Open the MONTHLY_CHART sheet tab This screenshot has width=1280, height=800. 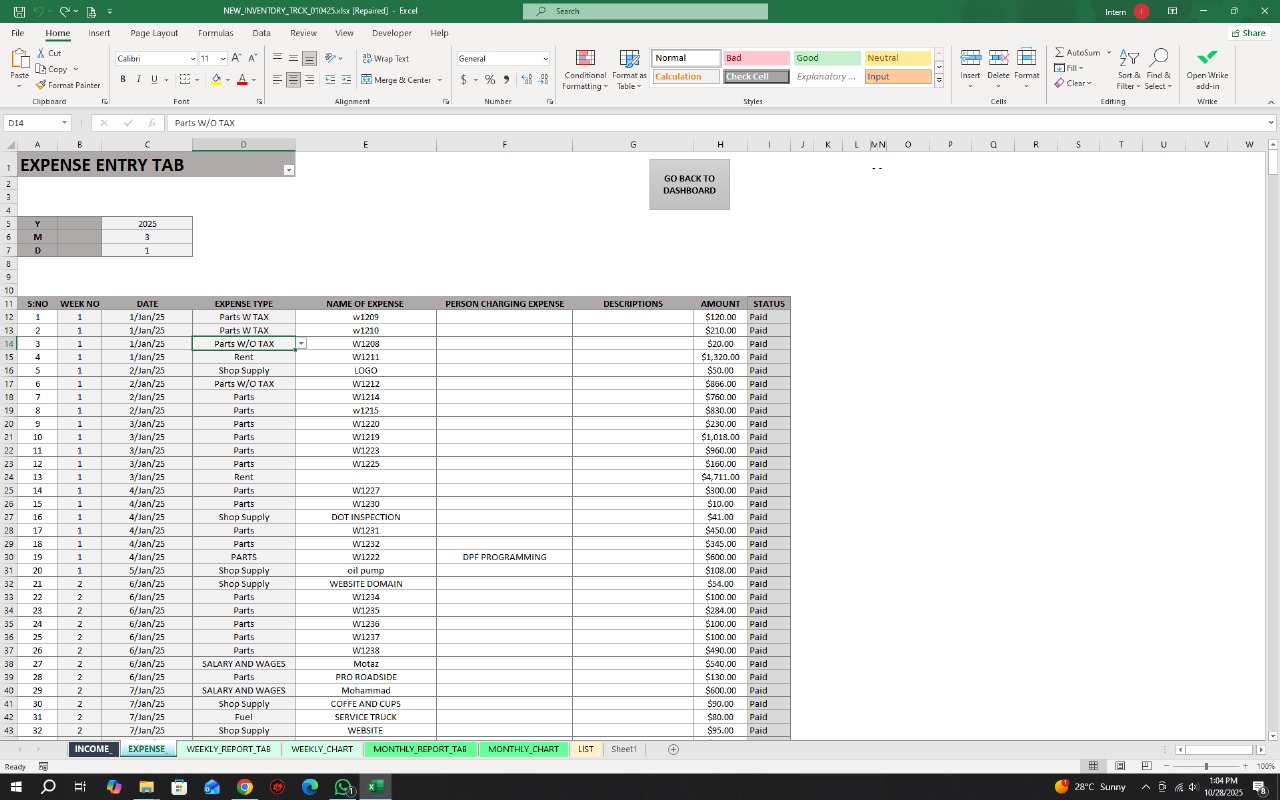[x=522, y=748]
